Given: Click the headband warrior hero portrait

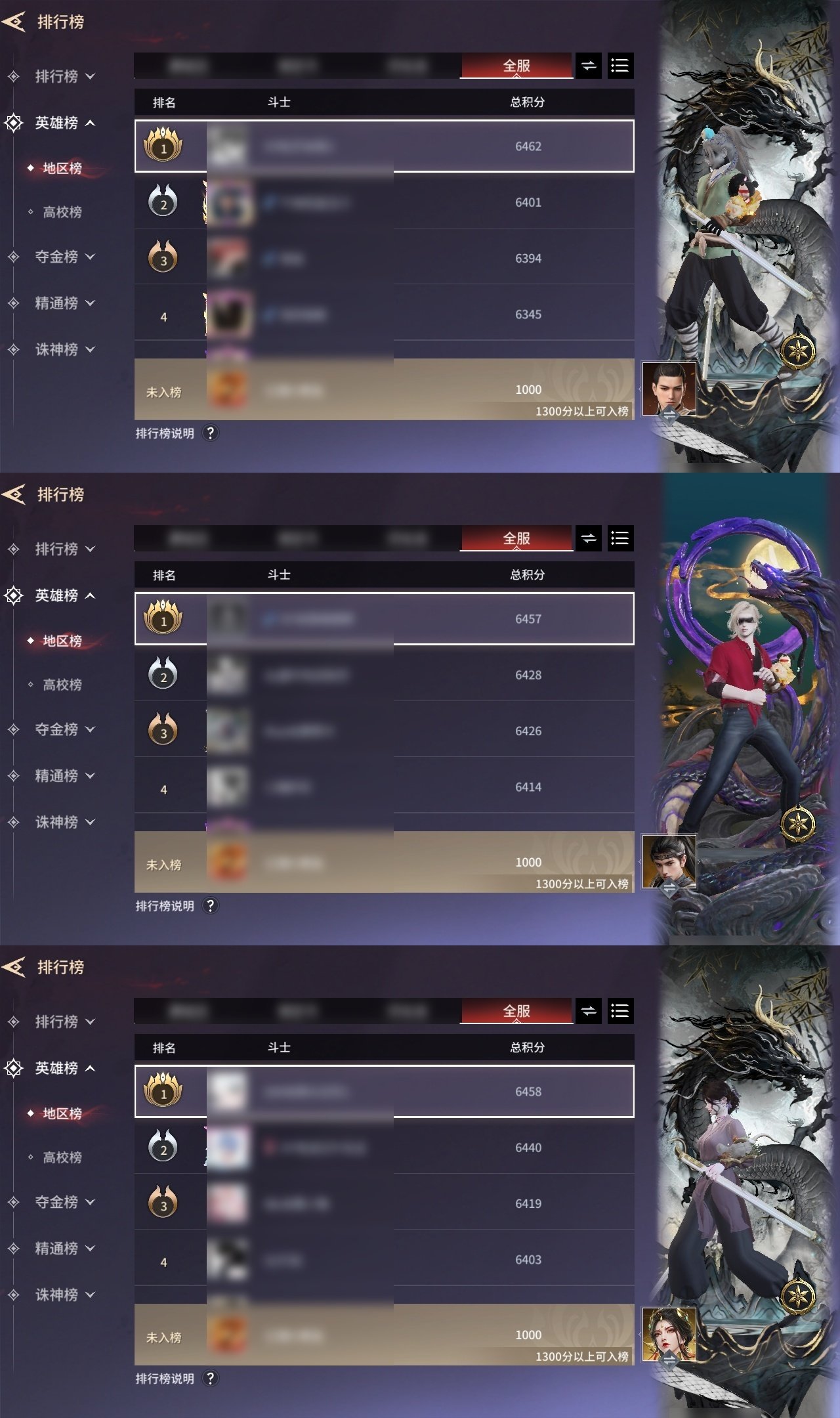Looking at the screenshot, I should (x=669, y=861).
